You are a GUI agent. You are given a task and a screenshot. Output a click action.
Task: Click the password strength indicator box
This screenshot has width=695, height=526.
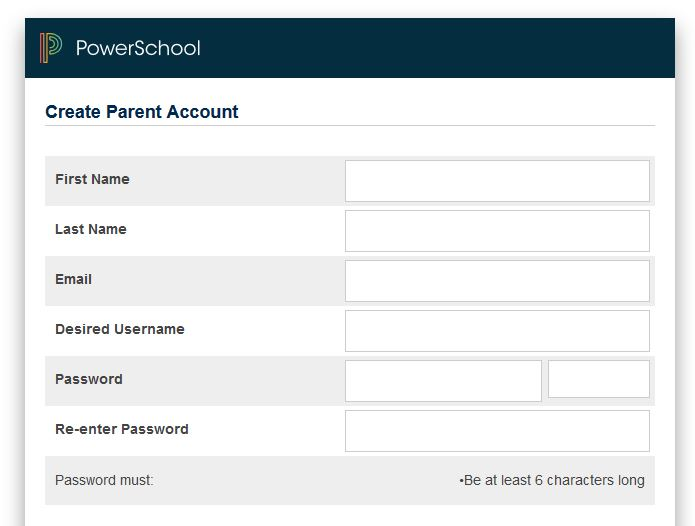tap(599, 379)
